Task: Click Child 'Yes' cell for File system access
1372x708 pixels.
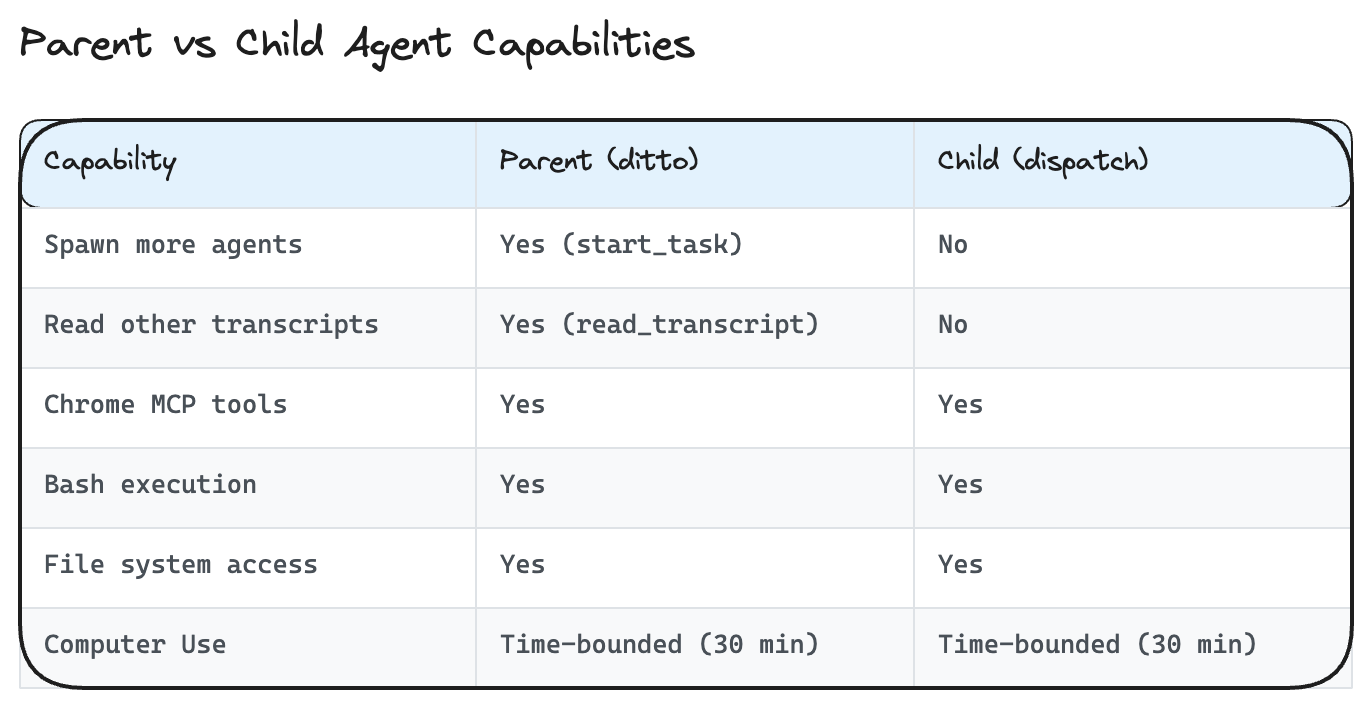Action: tap(961, 565)
